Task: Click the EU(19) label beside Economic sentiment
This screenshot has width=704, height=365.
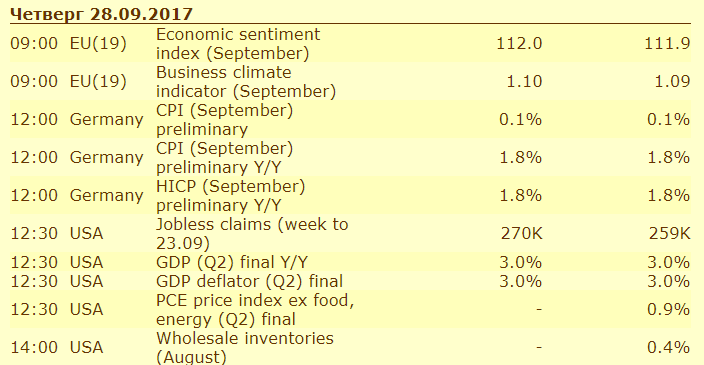Action: tap(98, 44)
